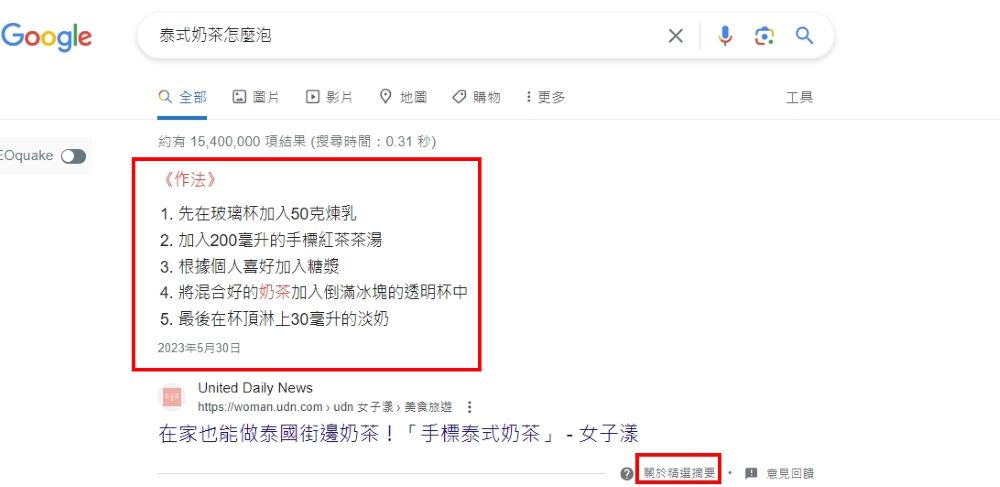Click the woman.udn.com URL breadcrumb
Image resolution: width=1000 pixels, height=487 pixels.
[325, 407]
